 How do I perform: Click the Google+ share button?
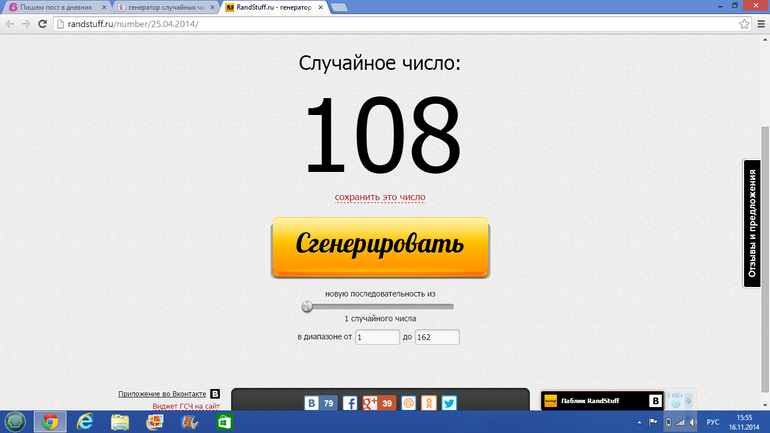(370, 403)
